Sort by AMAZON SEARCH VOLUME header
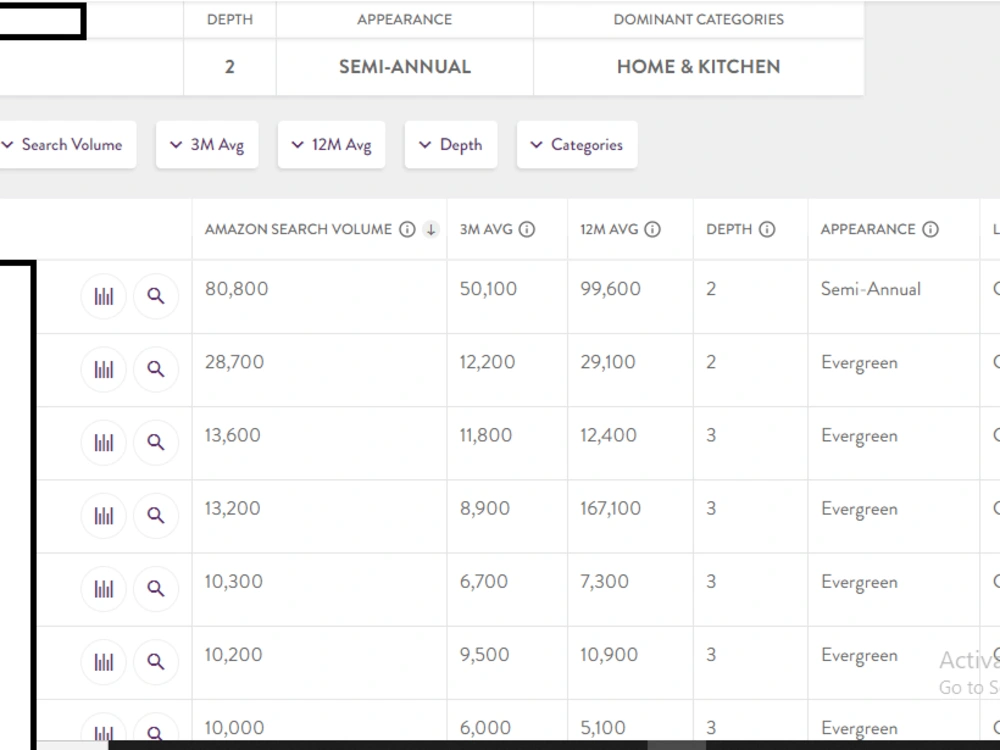 click(298, 229)
